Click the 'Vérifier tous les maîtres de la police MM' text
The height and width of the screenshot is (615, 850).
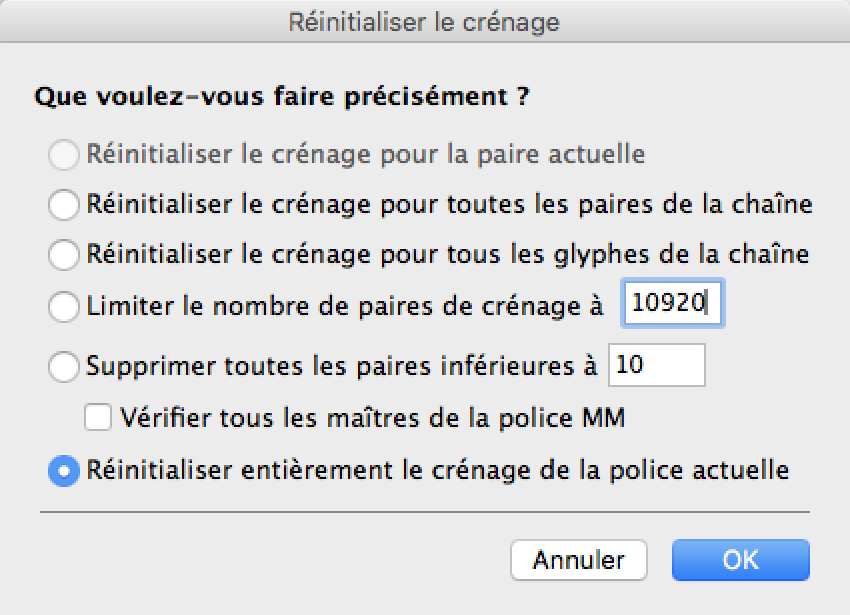(x=372, y=418)
